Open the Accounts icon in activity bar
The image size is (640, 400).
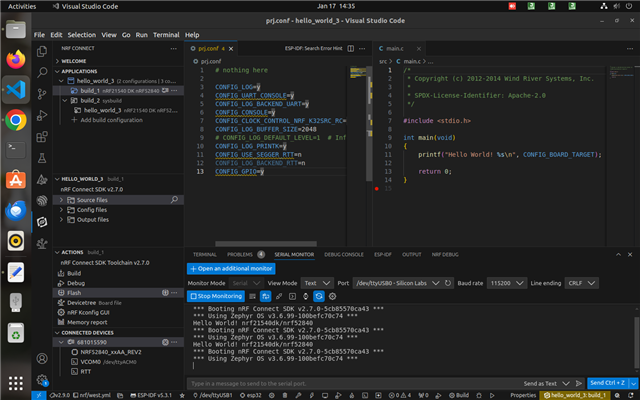(42, 358)
